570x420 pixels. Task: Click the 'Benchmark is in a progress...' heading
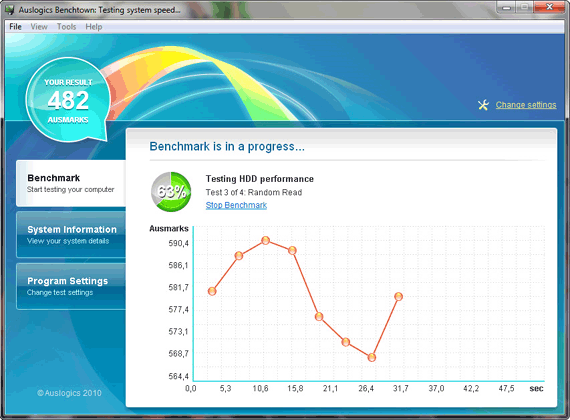click(227, 147)
